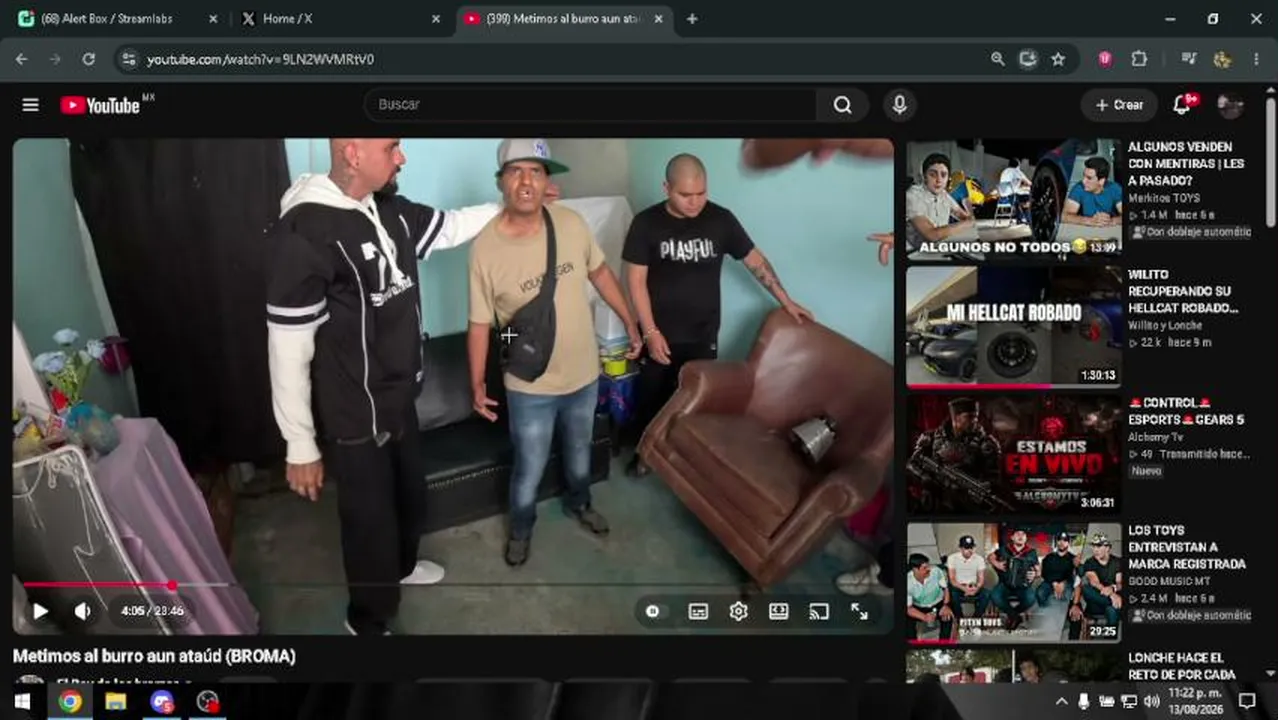Image resolution: width=1278 pixels, height=720 pixels.
Task: Start voice search with the microphone
Action: click(899, 105)
